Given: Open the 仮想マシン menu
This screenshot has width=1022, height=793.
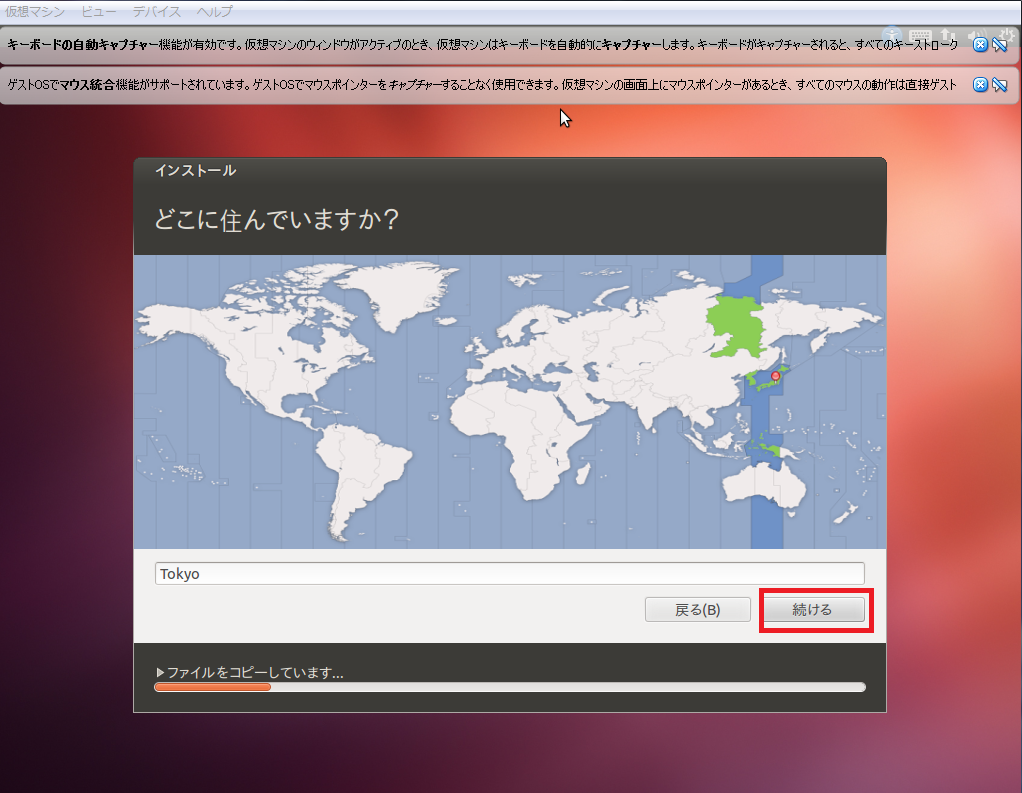Looking at the screenshot, I should (x=34, y=11).
